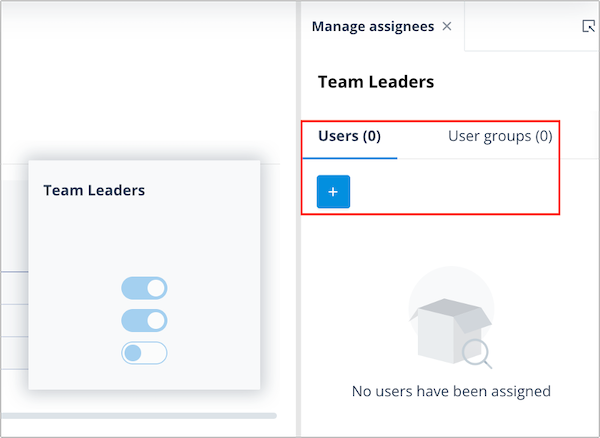
Task: Open the Manage assignees panel tab
Action: (x=373, y=26)
